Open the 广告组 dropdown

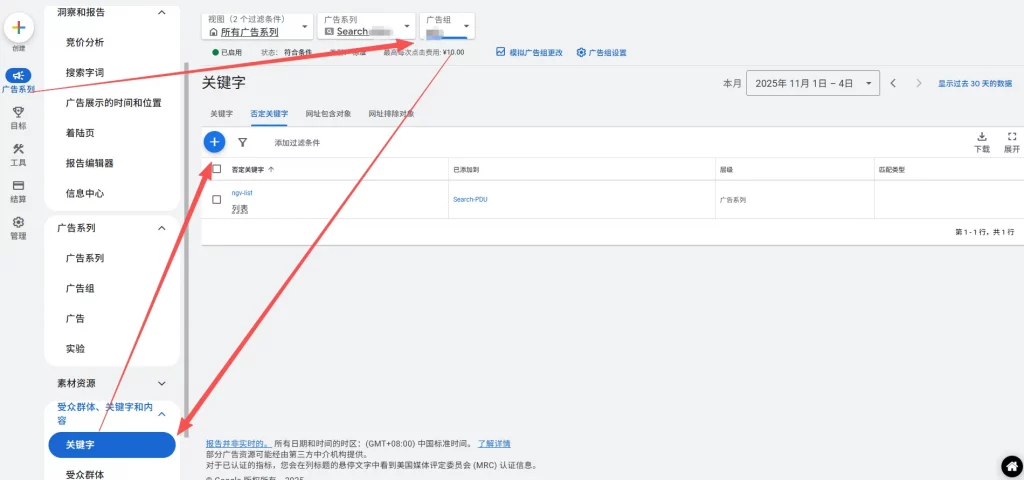point(447,26)
